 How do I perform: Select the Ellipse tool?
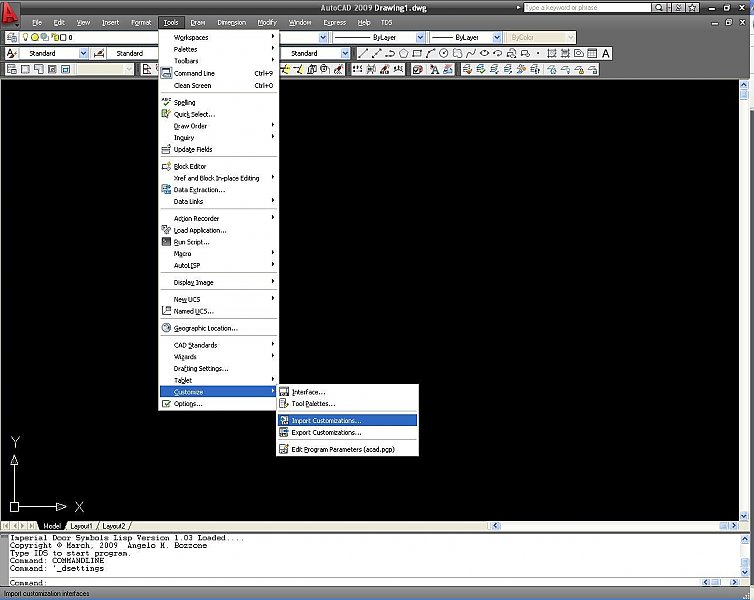click(x=484, y=53)
